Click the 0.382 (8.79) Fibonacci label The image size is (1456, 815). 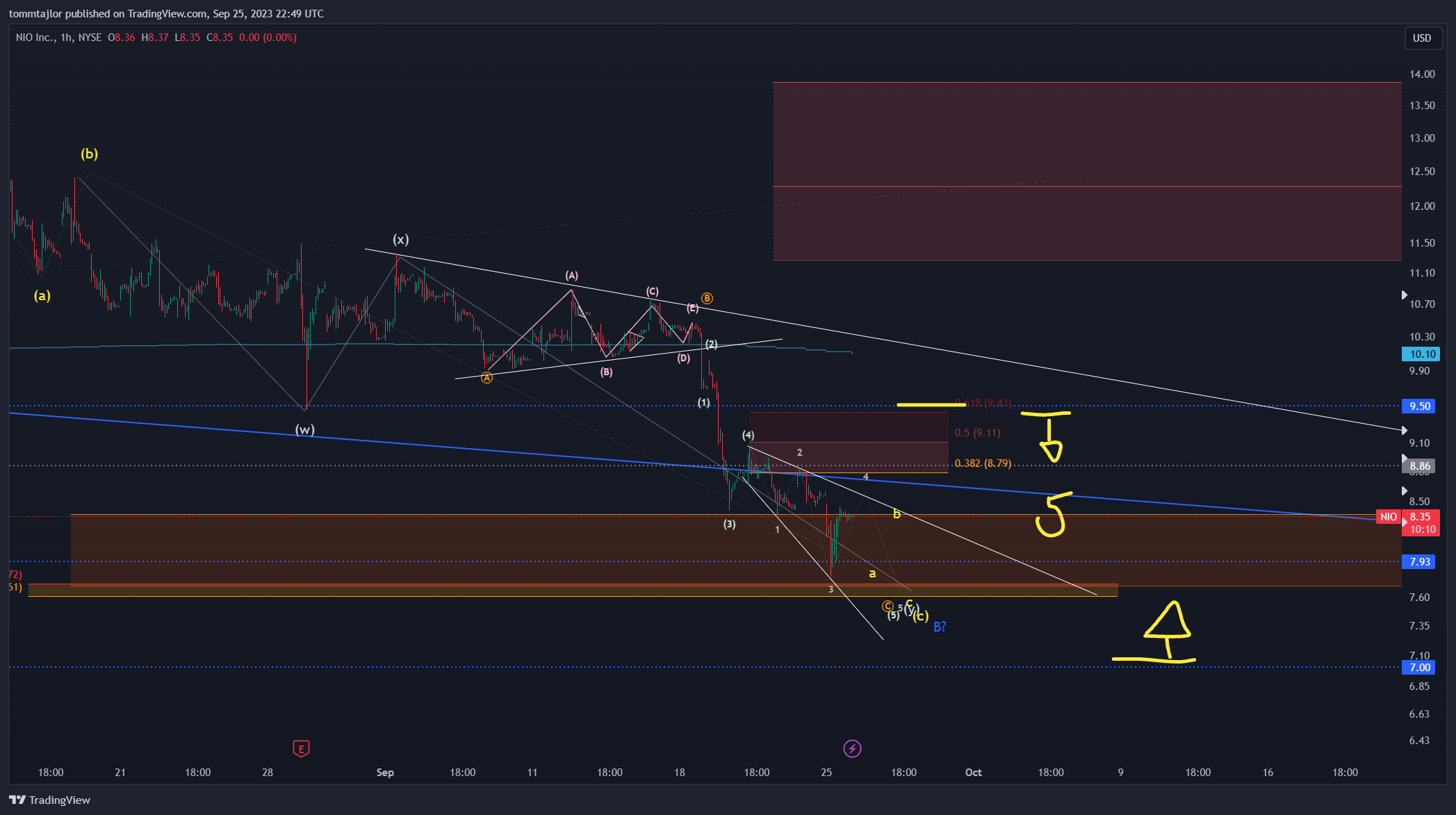coord(983,463)
